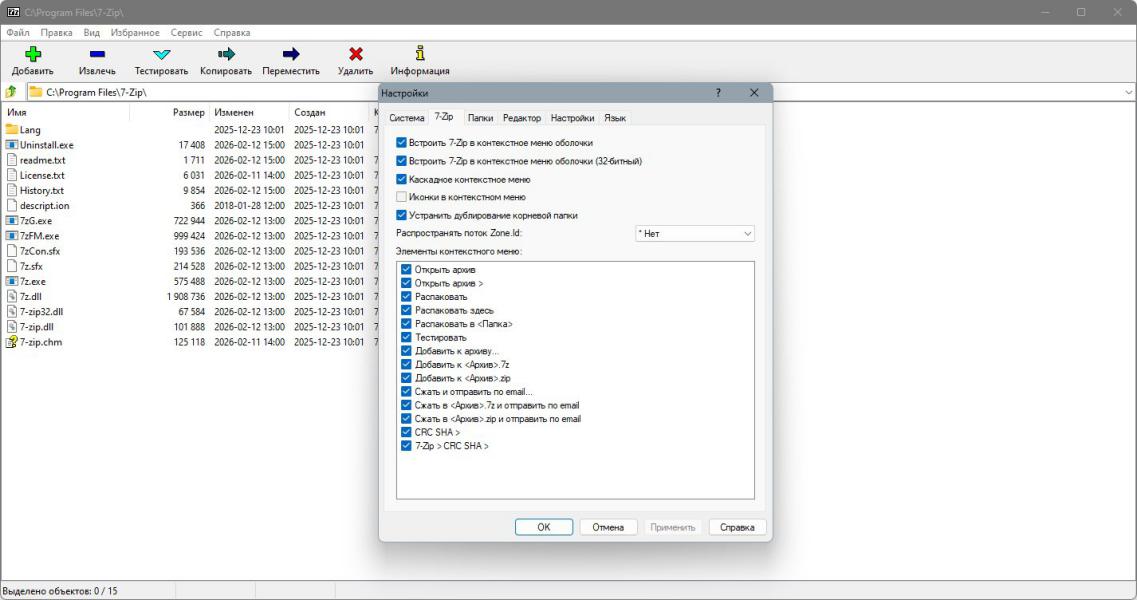The image size is (1137, 600).
Task: Open the Zone.Id stream dropdown
Action: pyautogui.click(x=695, y=233)
